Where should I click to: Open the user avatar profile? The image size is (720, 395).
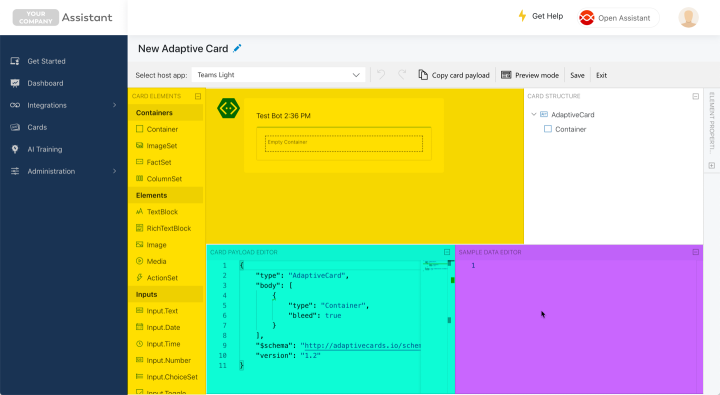point(688,17)
